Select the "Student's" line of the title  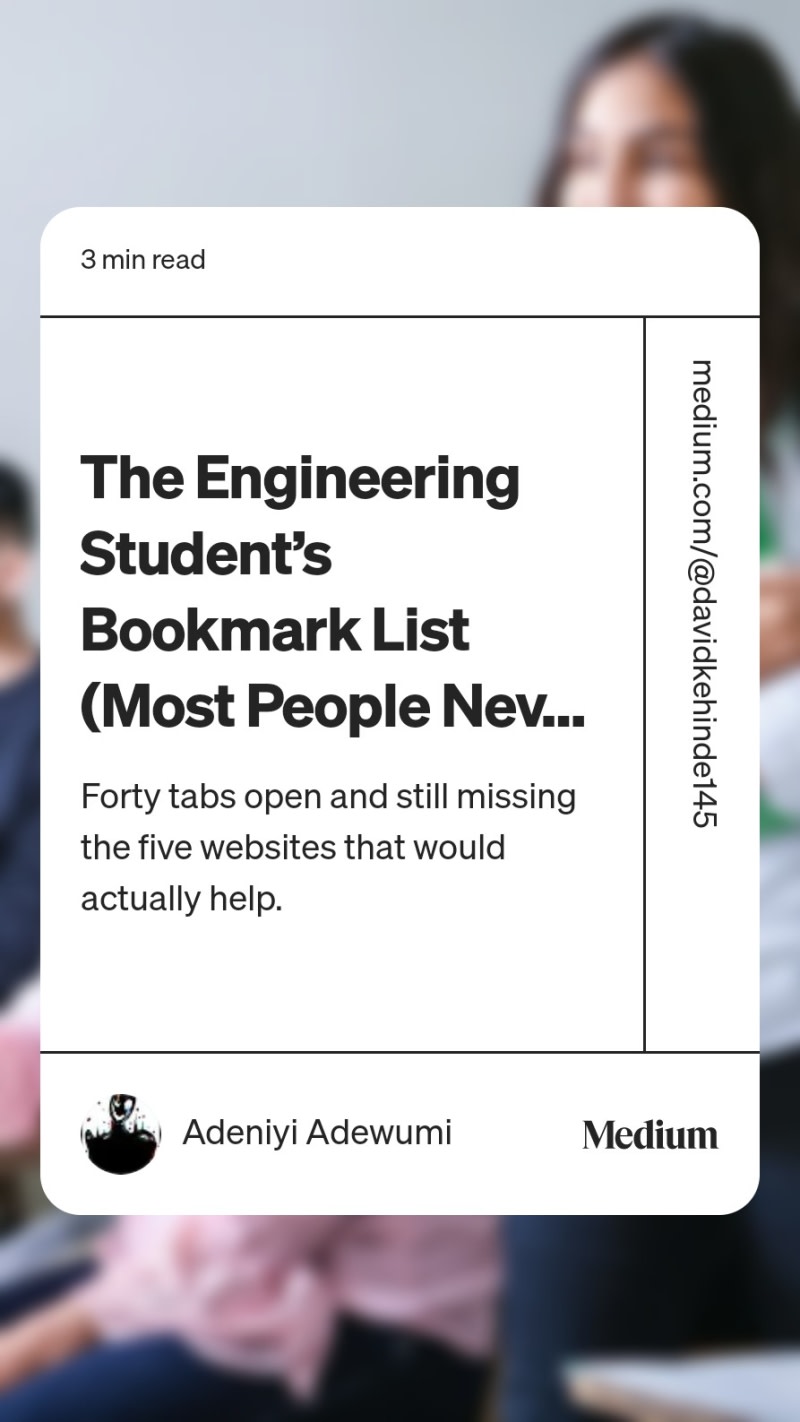205,553
